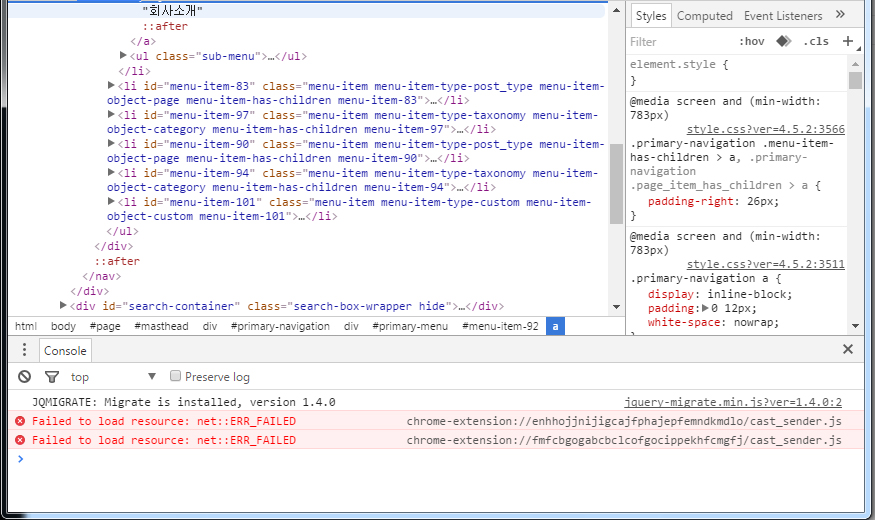Select the #menu-item-92 breadcrumb
This screenshot has width=875, height=520.
500,326
